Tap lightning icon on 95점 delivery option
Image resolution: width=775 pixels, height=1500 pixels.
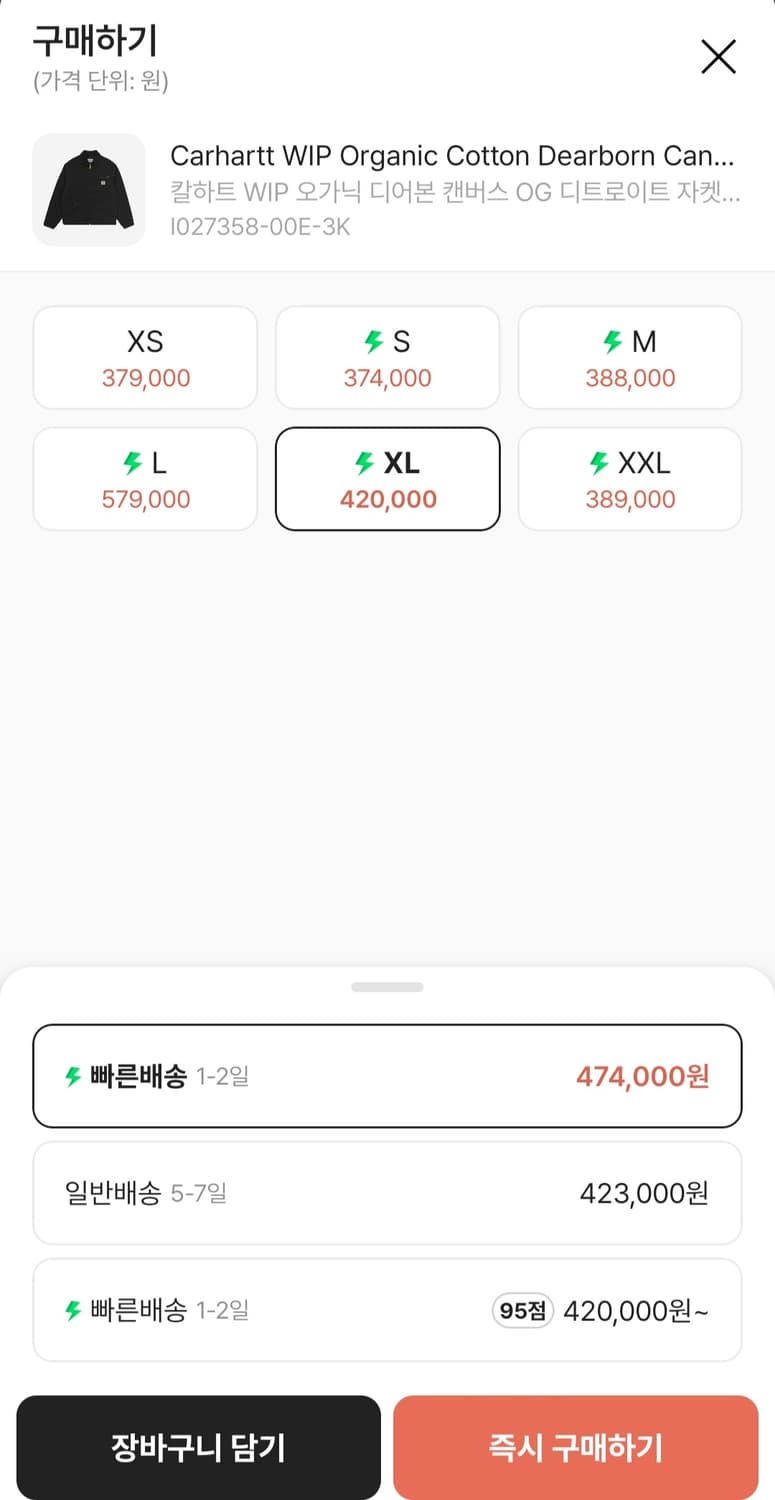tap(73, 1310)
